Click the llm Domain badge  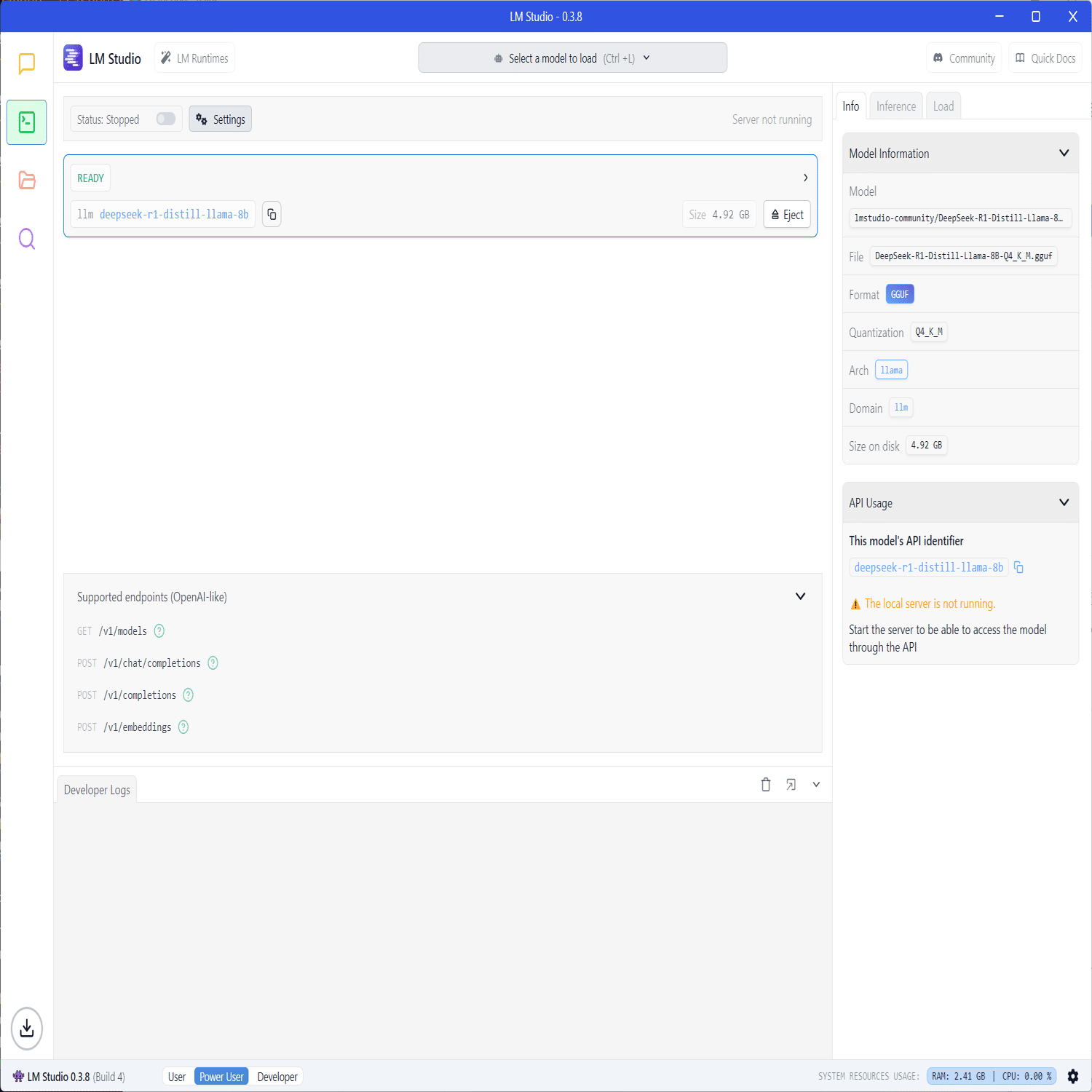coord(901,408)
